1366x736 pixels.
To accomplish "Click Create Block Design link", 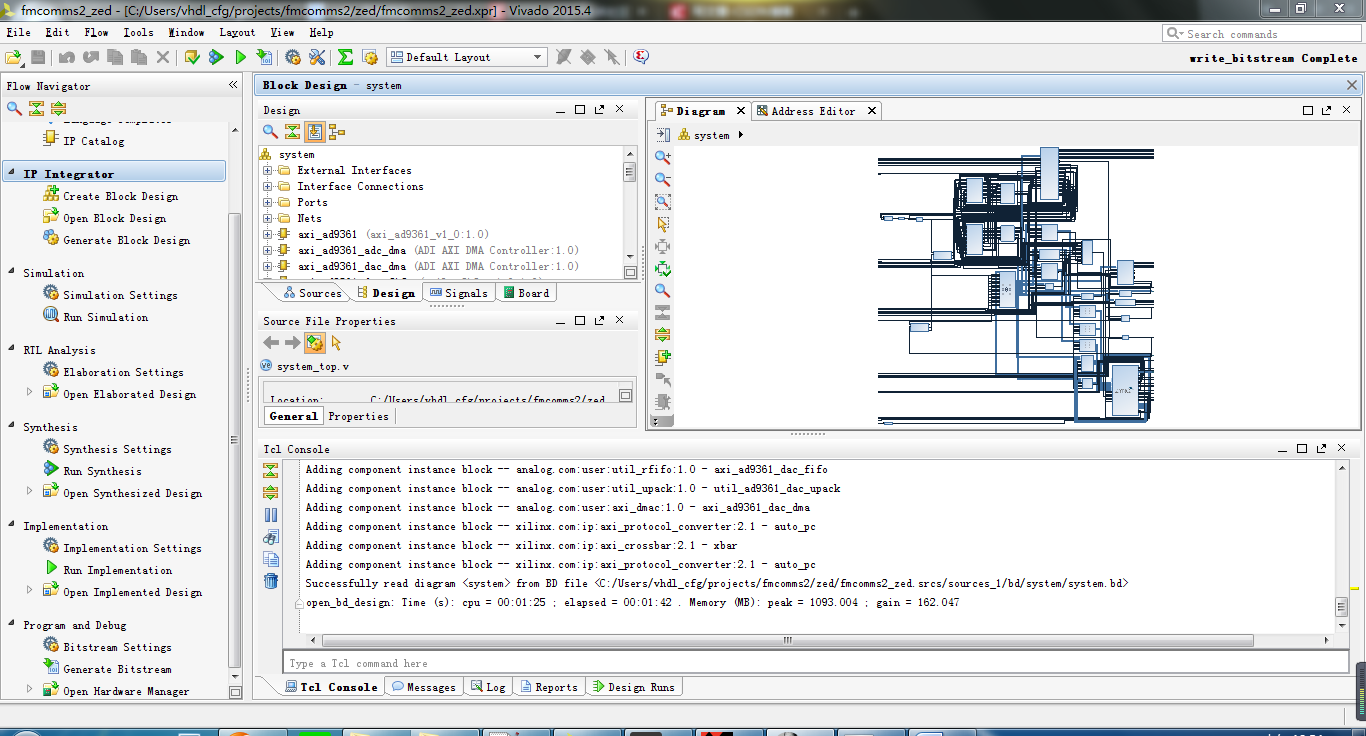I will click(120, 196).
